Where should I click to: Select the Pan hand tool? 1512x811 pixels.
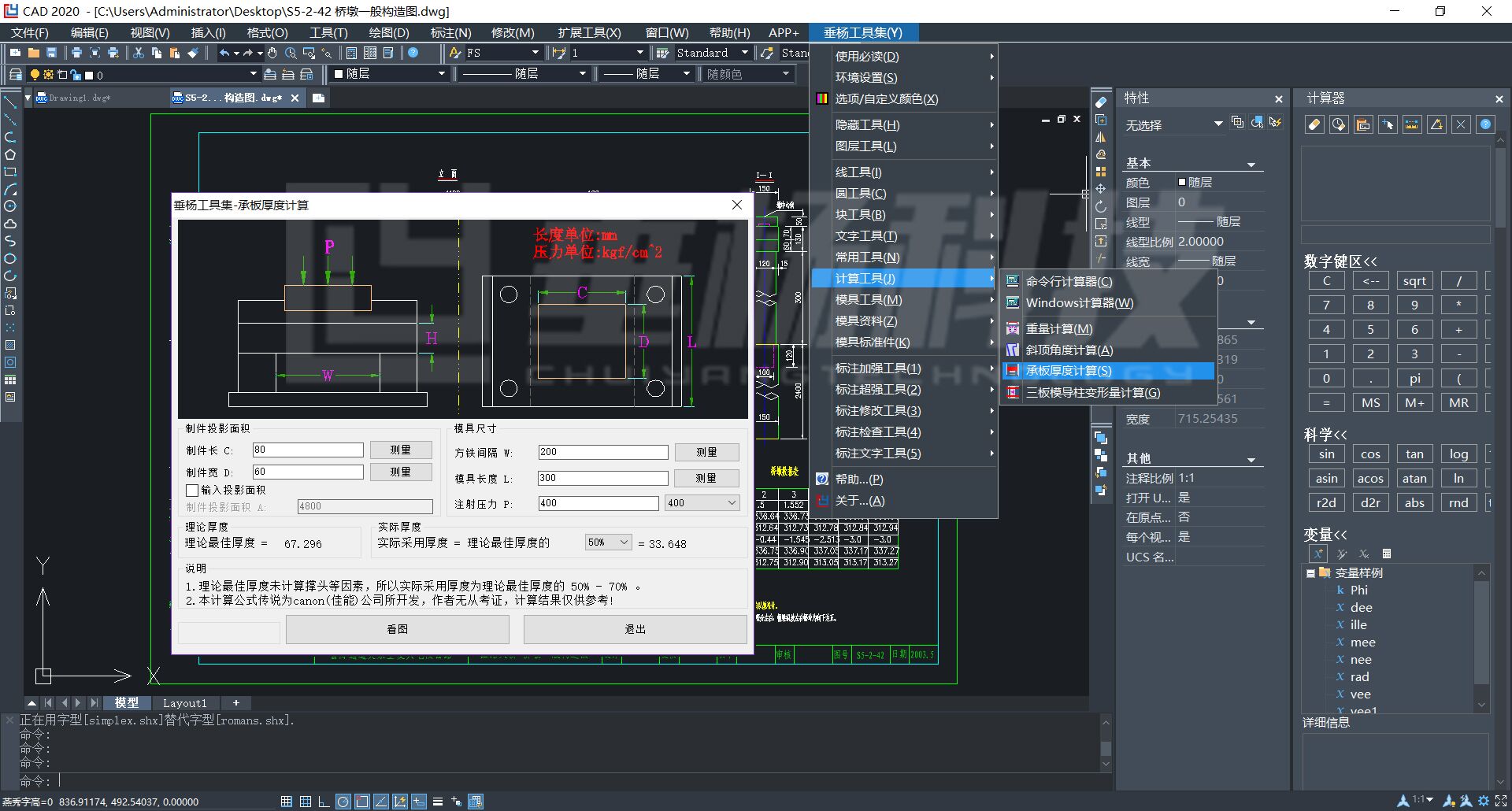click(x=272, y=53)
